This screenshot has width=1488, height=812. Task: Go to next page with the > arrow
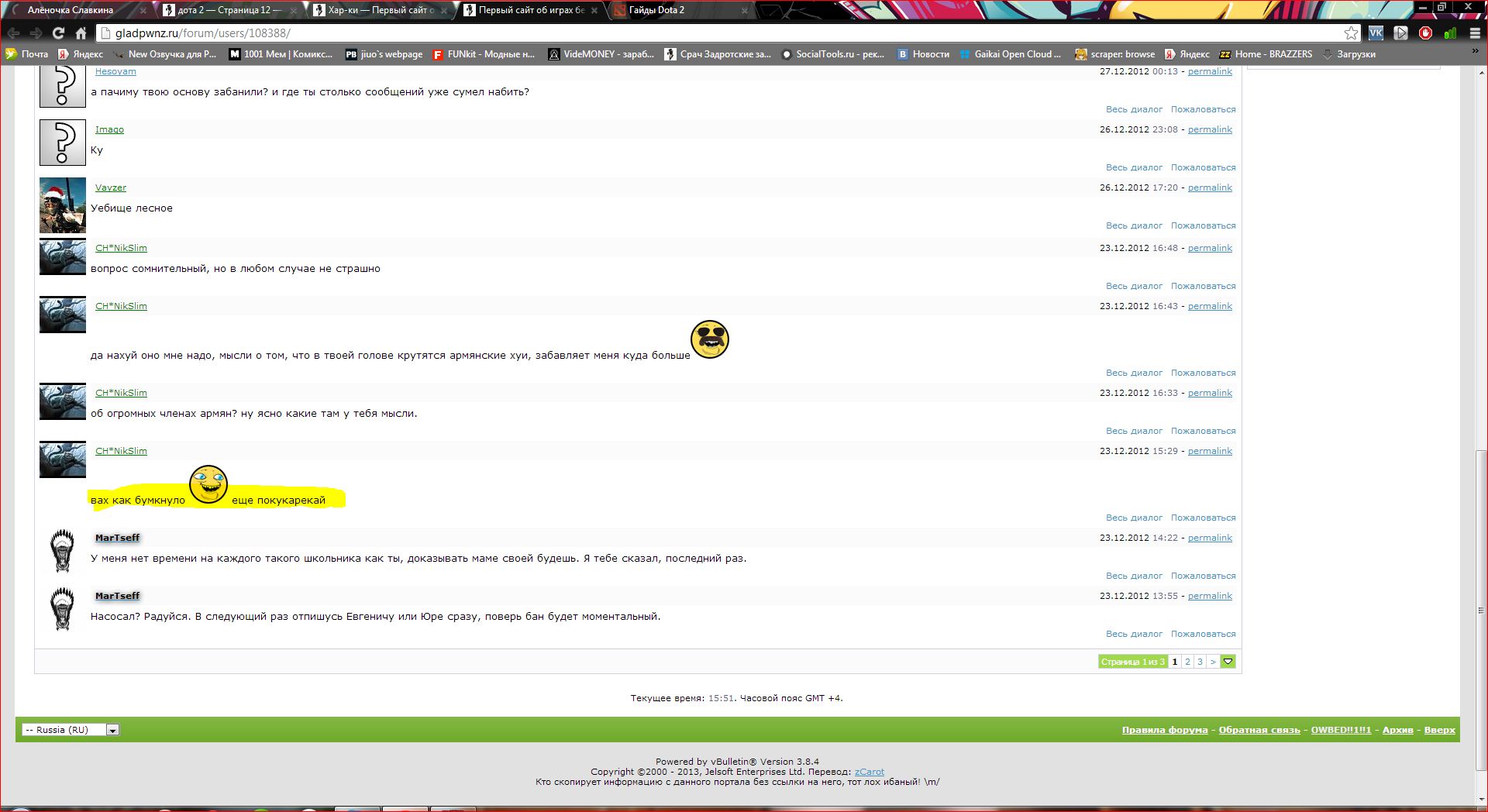[1213, 662]
